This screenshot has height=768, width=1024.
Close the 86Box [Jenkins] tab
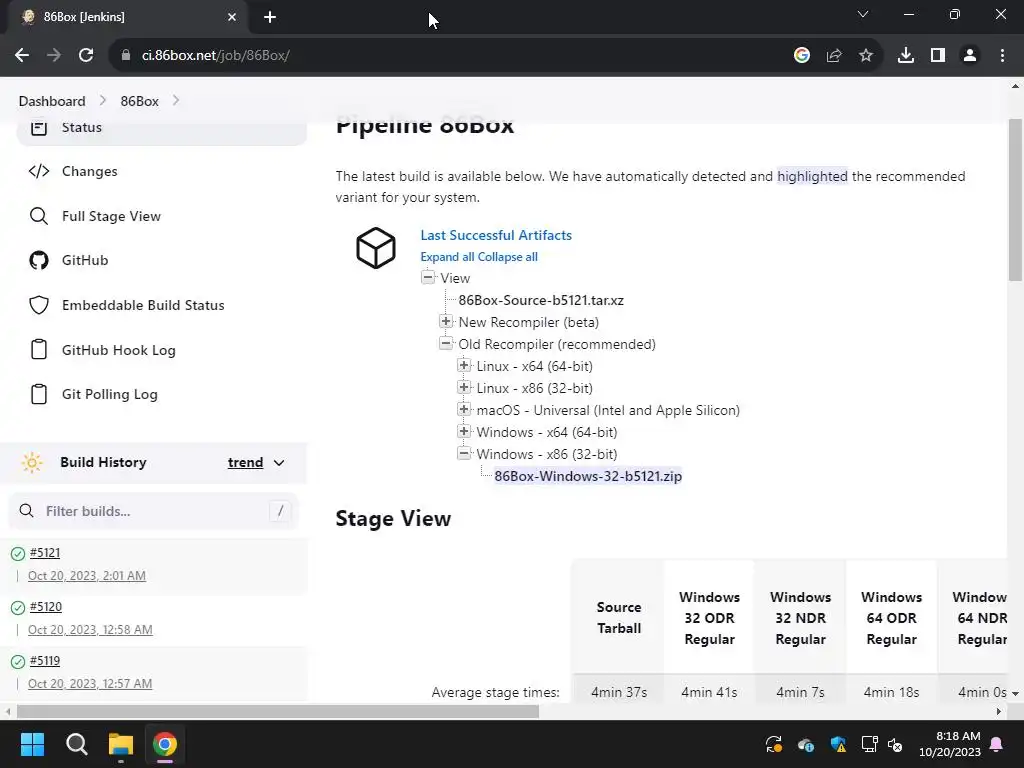pos(232,17)
